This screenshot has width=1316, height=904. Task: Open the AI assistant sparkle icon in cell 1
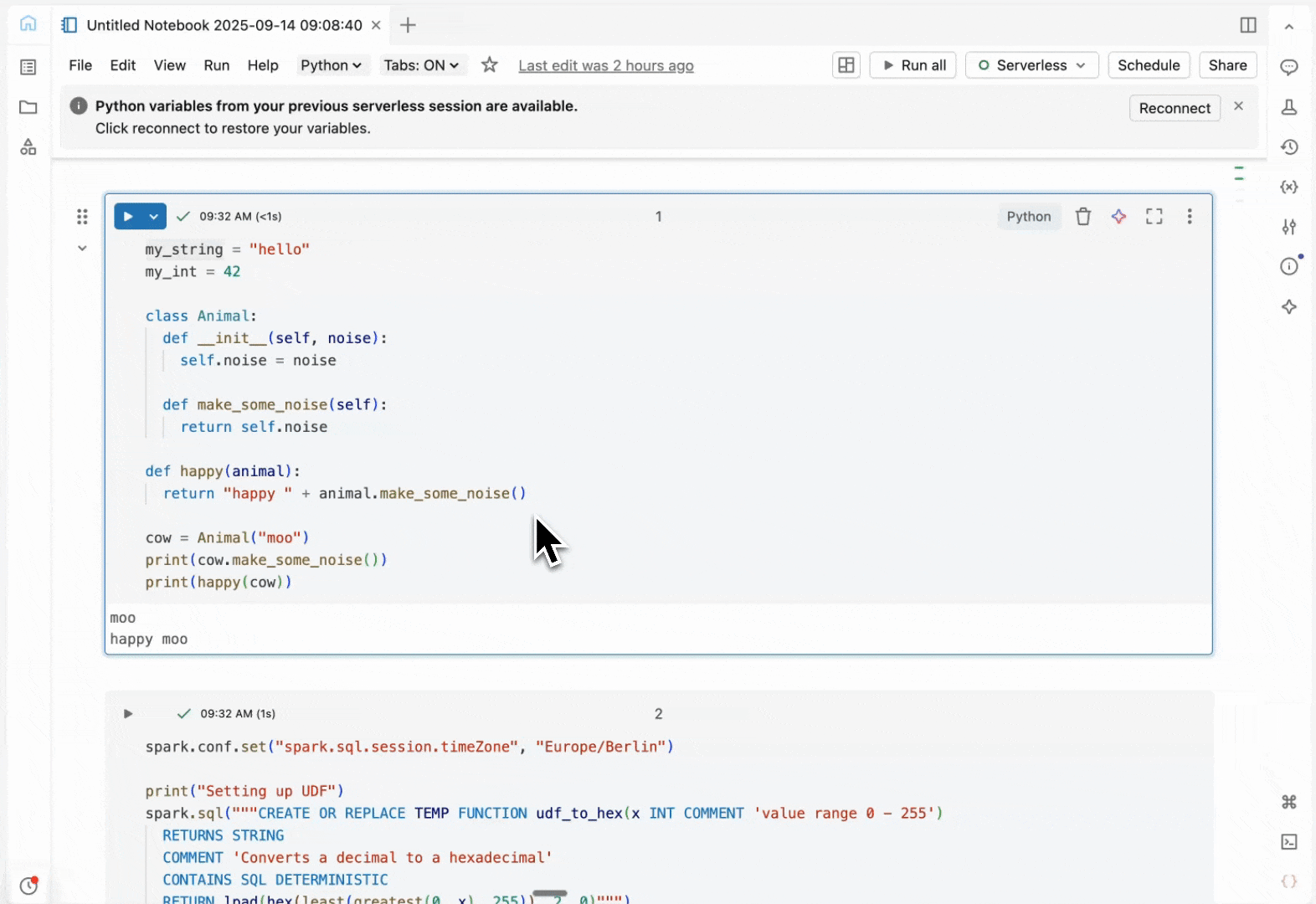(x=1118, y=217)
